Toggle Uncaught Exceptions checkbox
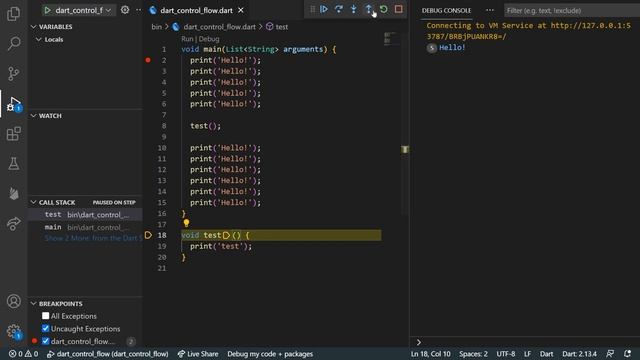 pyautogui.click(x=45, y=329)
